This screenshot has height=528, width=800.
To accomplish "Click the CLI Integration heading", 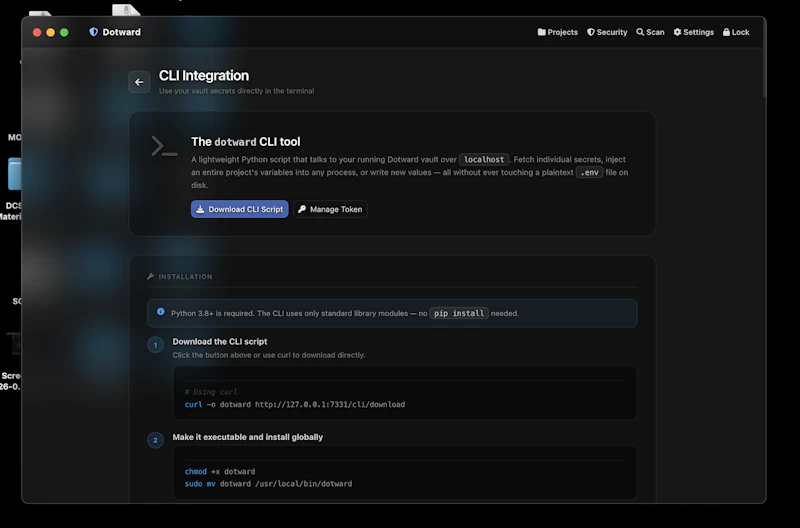I will [204, 76].
